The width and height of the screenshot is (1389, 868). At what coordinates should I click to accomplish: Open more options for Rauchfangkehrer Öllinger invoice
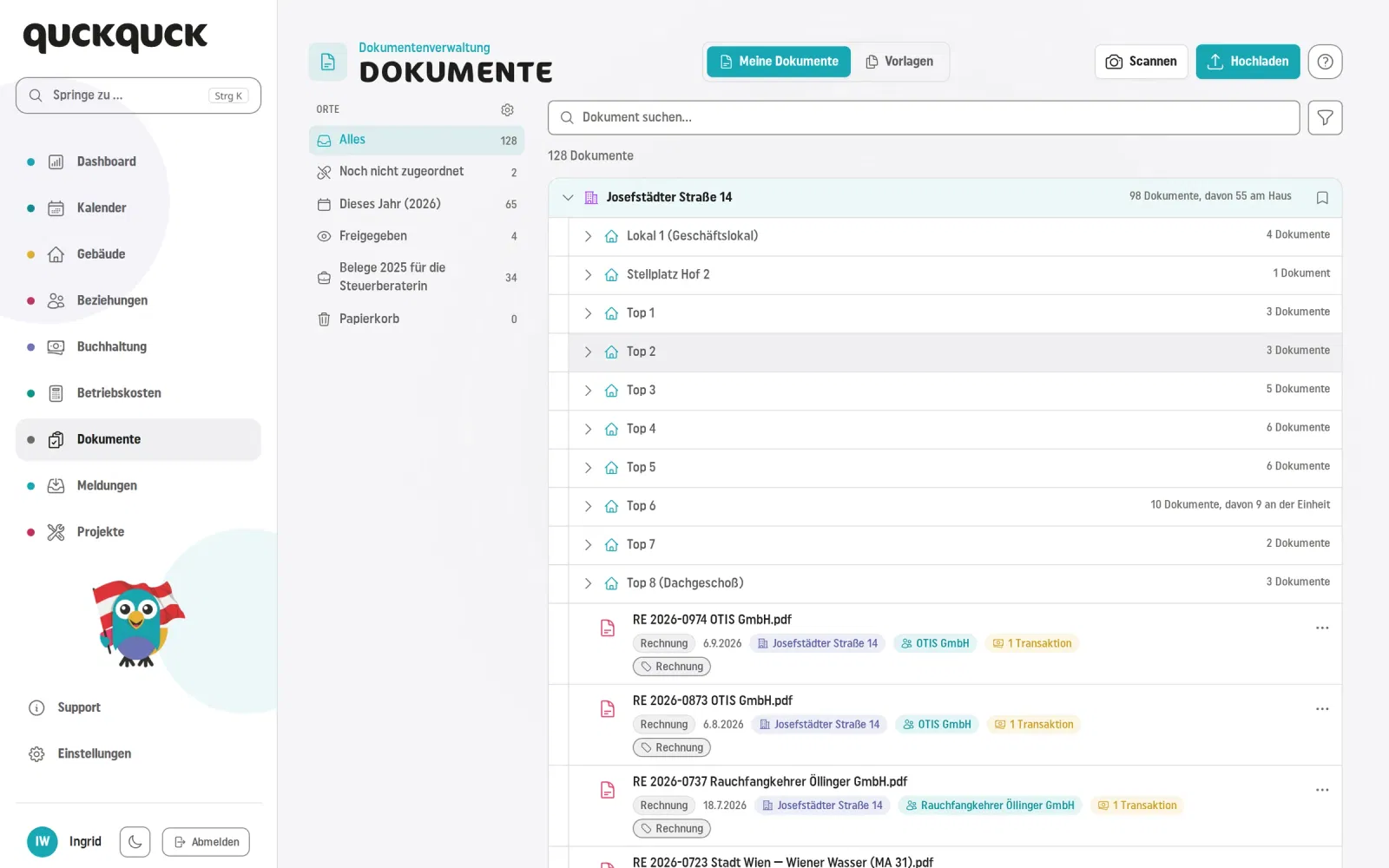pos(1322,790)
